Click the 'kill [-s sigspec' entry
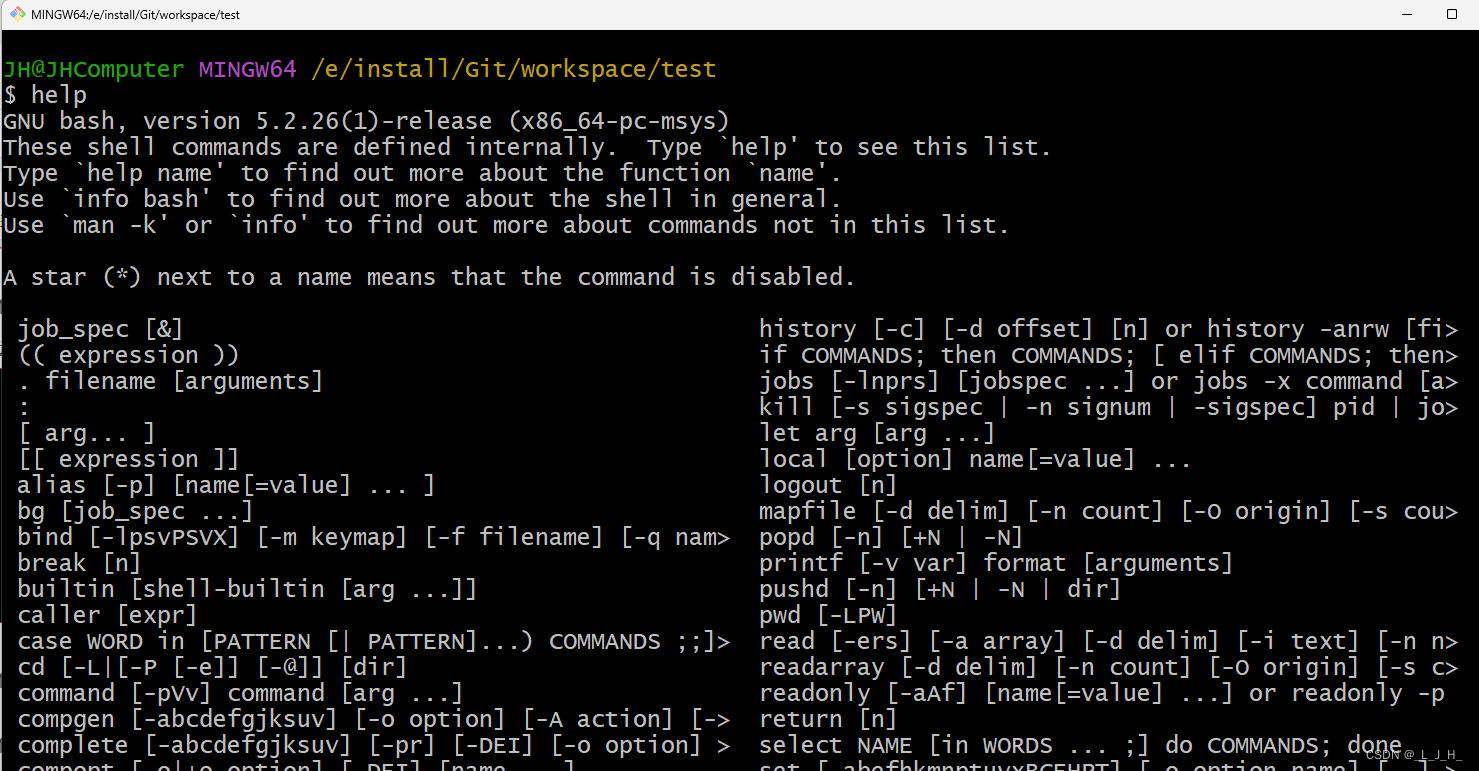 coord(1108,407)
